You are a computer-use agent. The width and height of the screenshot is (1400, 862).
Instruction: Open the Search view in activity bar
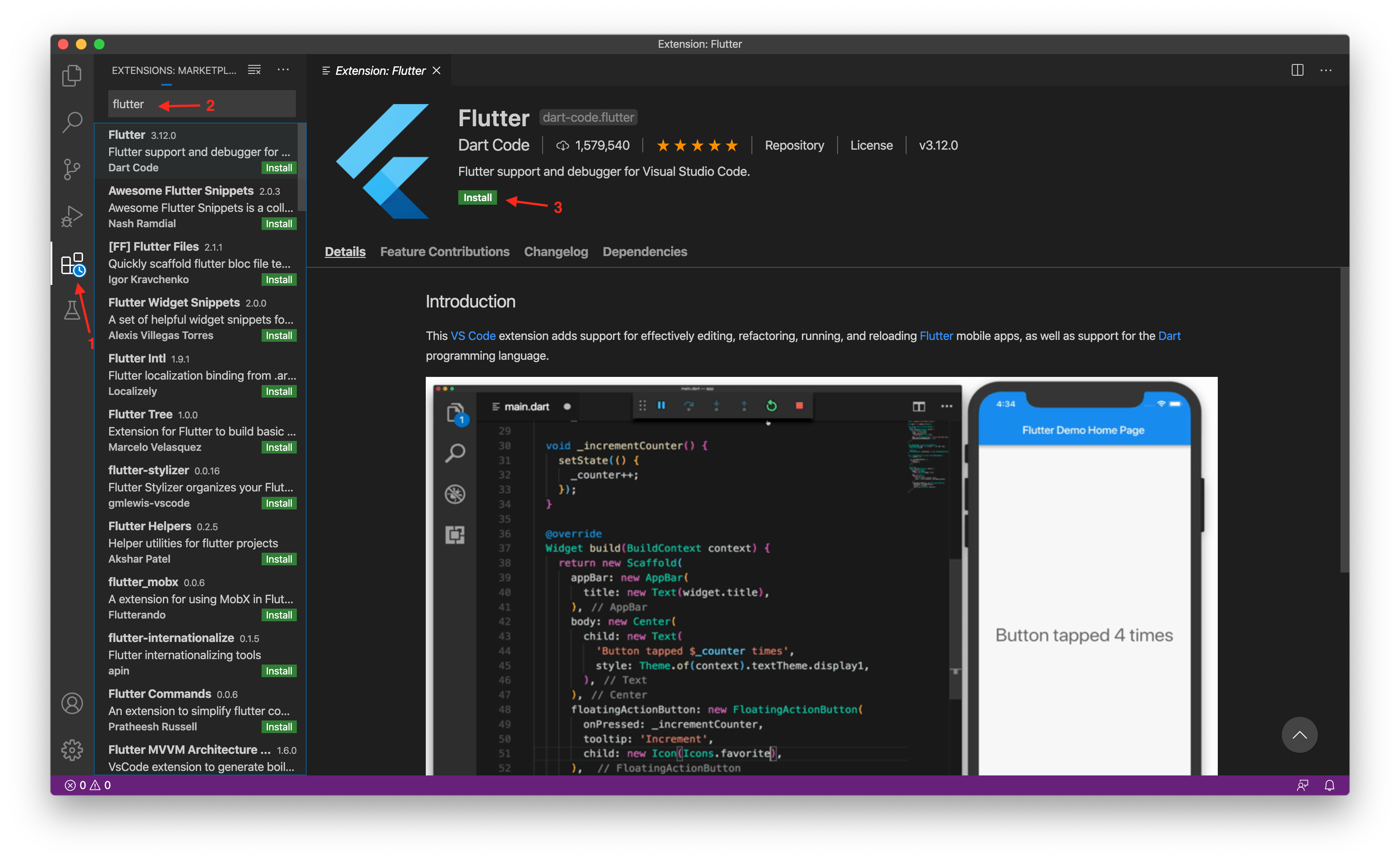(72, 122)
